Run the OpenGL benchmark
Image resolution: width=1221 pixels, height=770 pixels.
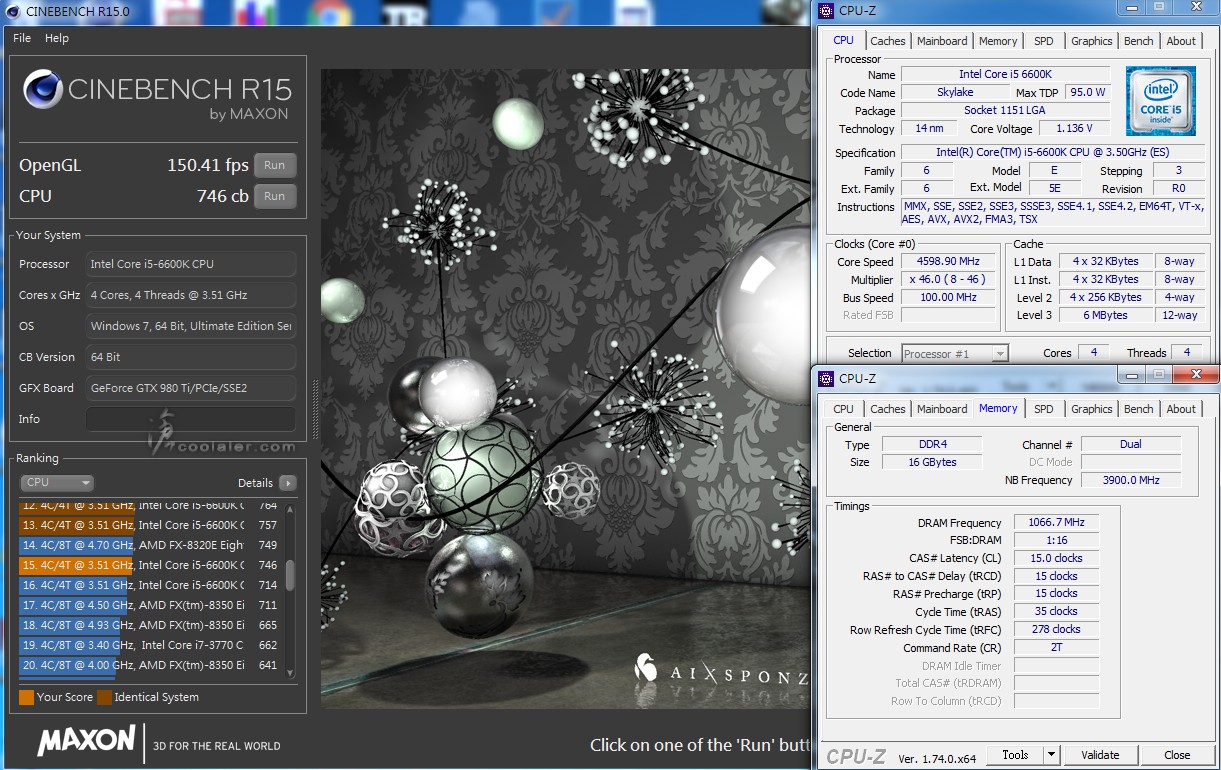[275, 165]
